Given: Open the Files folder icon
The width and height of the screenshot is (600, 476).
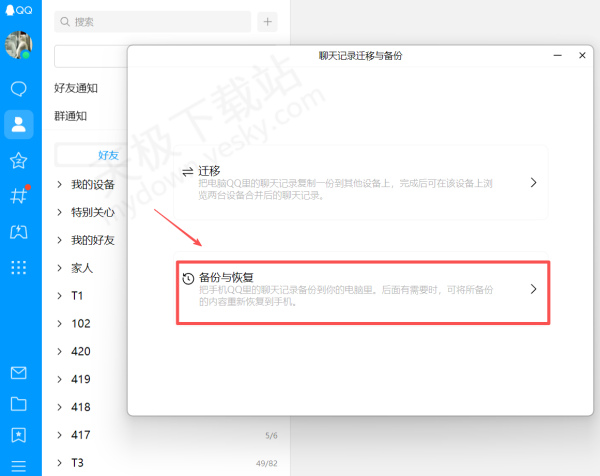Looking at the screenshot, I should pos(18,404).
